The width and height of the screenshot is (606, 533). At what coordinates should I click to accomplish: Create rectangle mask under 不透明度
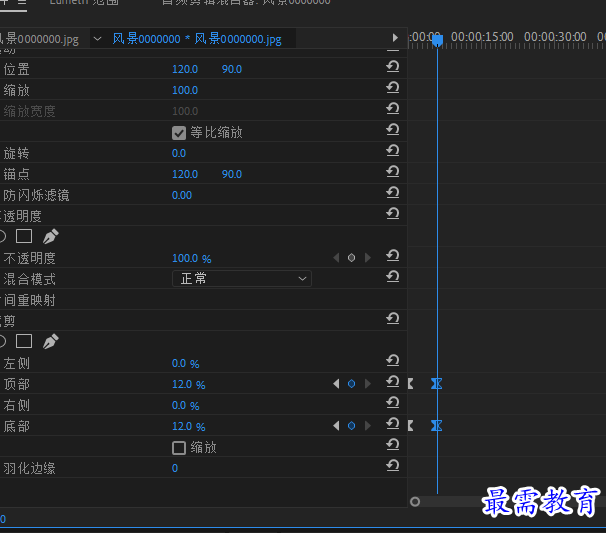click(x=24, y=236)
